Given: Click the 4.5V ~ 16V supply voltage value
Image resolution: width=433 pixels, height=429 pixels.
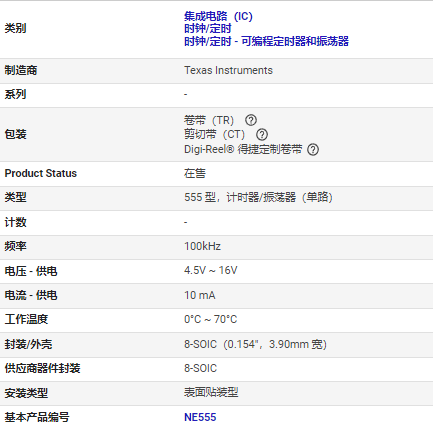Looking at the screenshot, I should [211, 270].
